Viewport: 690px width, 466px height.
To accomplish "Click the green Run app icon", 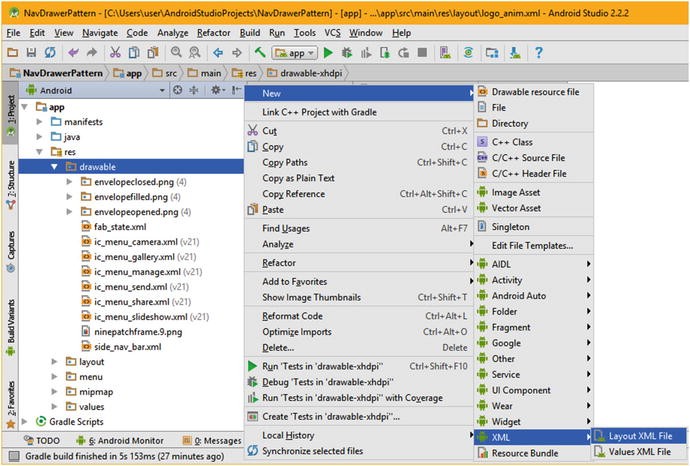I will [328, 53].
